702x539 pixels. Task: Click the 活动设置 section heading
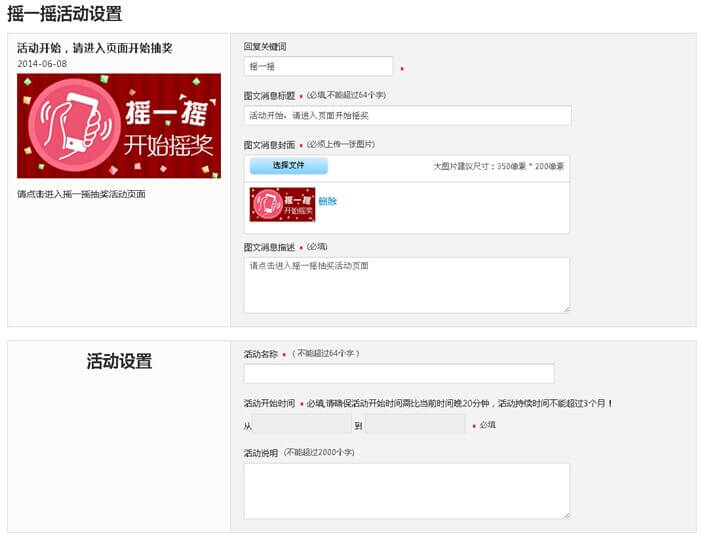pos(119,361)
